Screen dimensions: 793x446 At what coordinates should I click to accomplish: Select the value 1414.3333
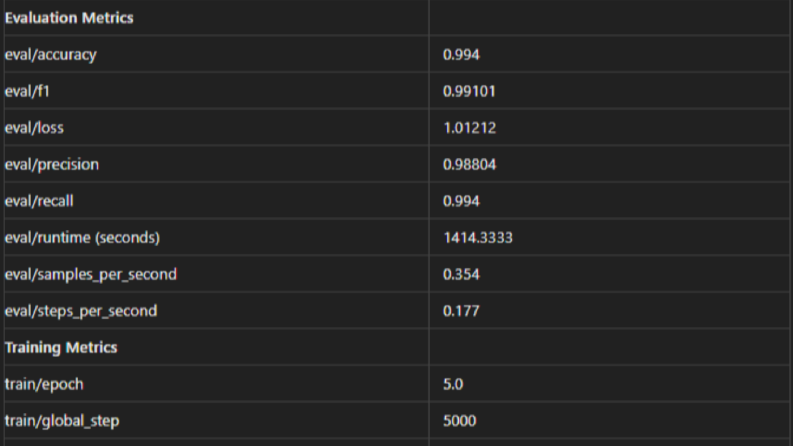click(x=478, y=238)
